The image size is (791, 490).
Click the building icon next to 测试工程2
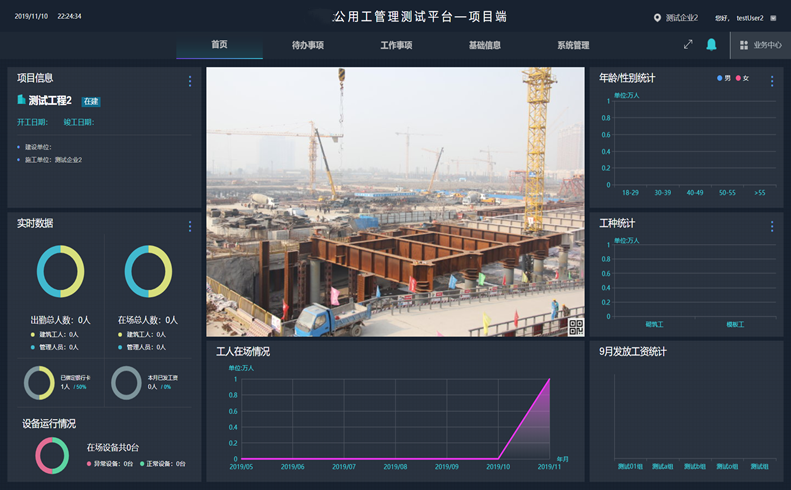click(x=21, y=100)
